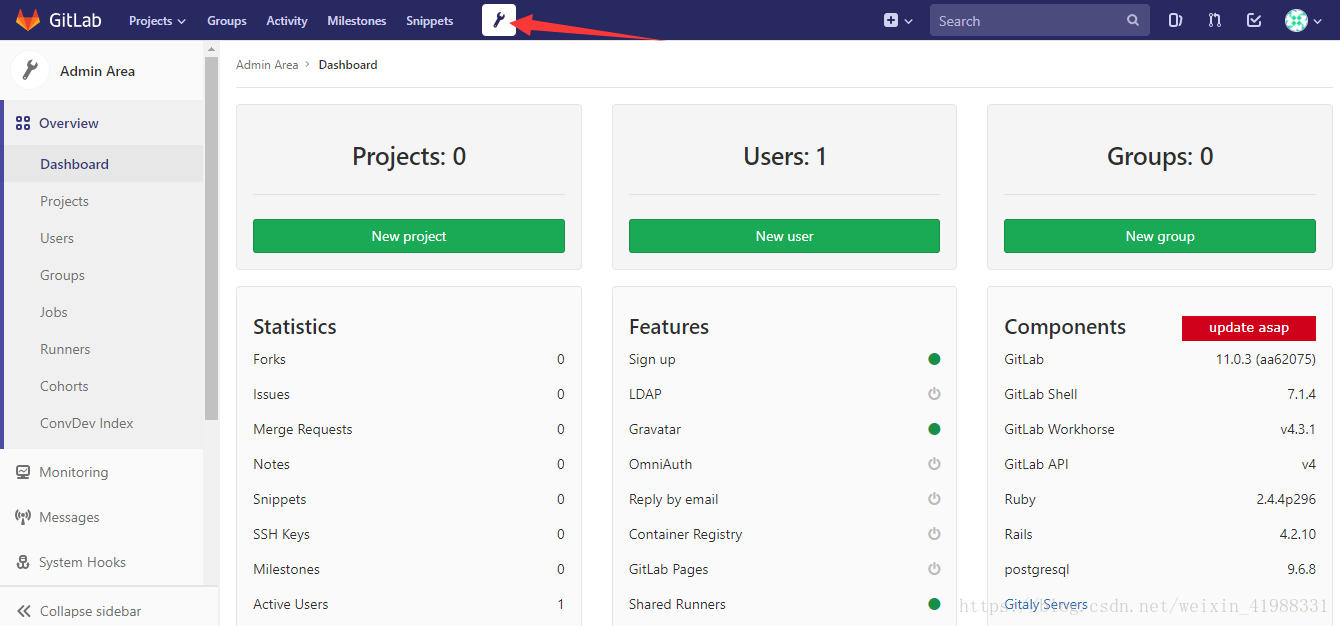Click the search magnifier icon
Viewport: 1340px width, 626px height.
[x=1132, y=20]
